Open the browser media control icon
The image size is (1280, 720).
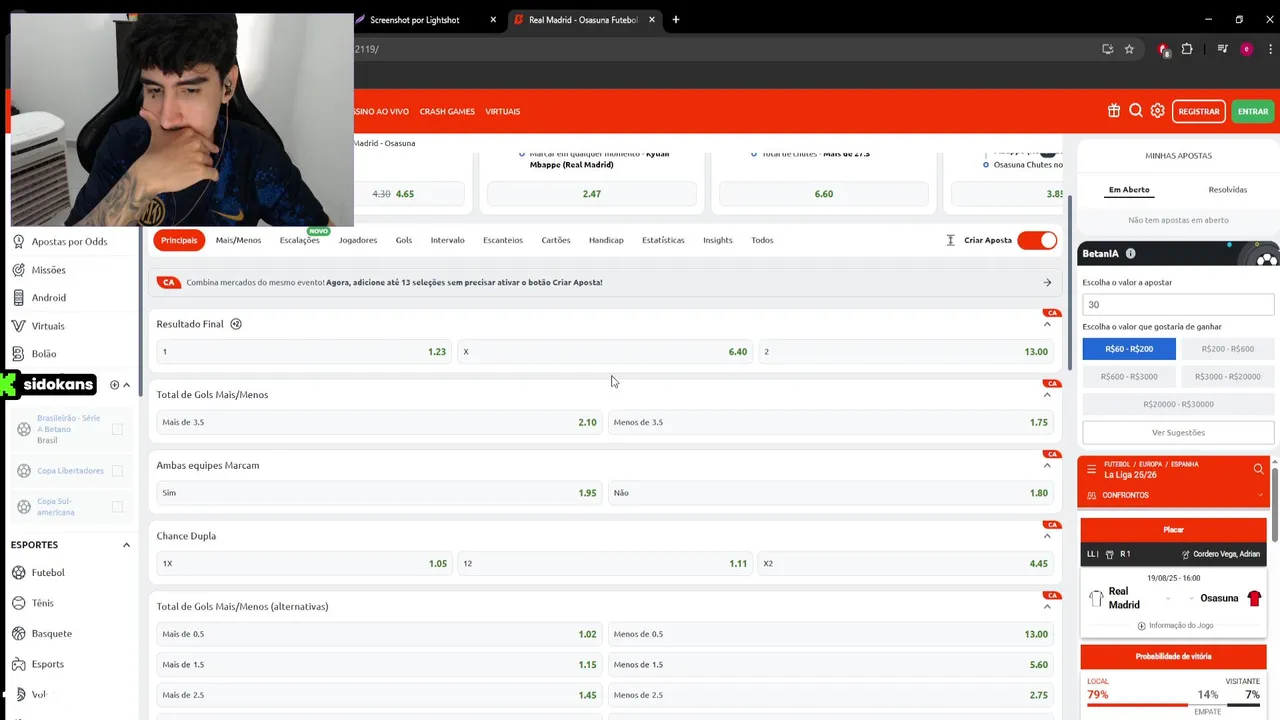1222,49
